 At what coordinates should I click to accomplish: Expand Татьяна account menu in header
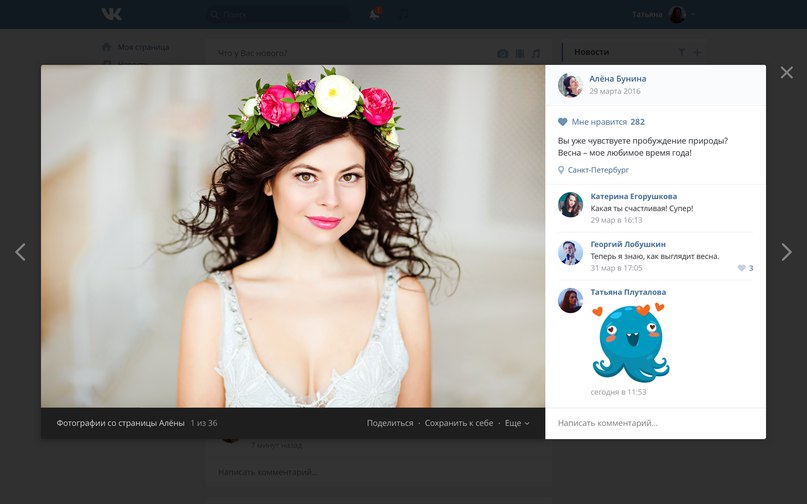click(663, 14)
